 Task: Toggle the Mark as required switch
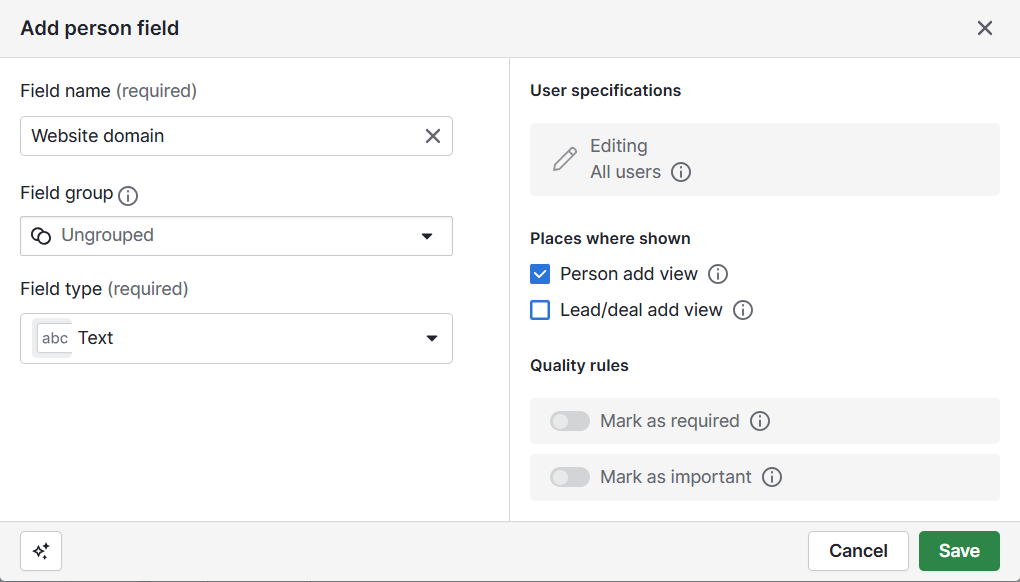click(570, 421)
